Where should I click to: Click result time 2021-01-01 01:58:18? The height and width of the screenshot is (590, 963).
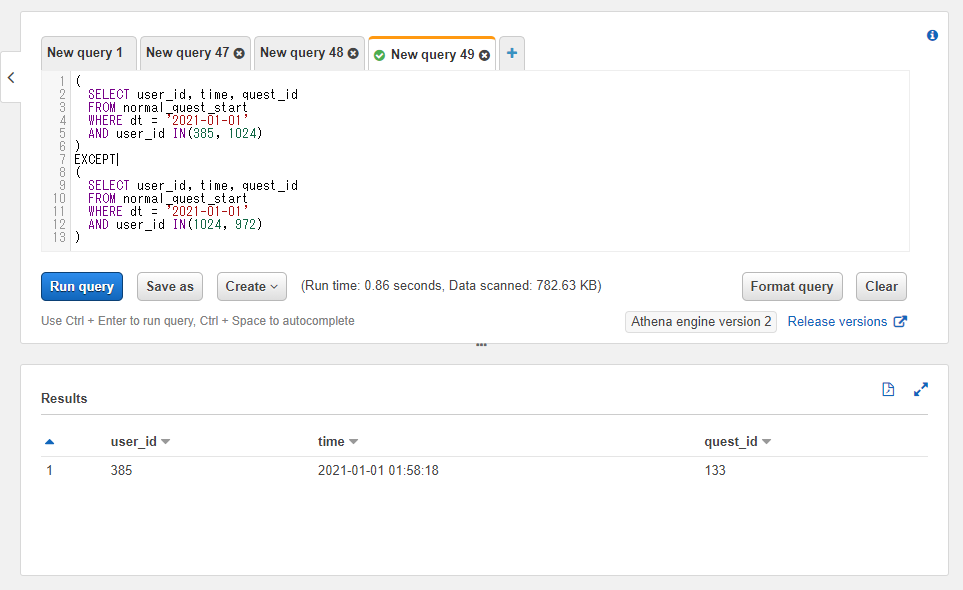pyautogui.click(x=378, y=470)
